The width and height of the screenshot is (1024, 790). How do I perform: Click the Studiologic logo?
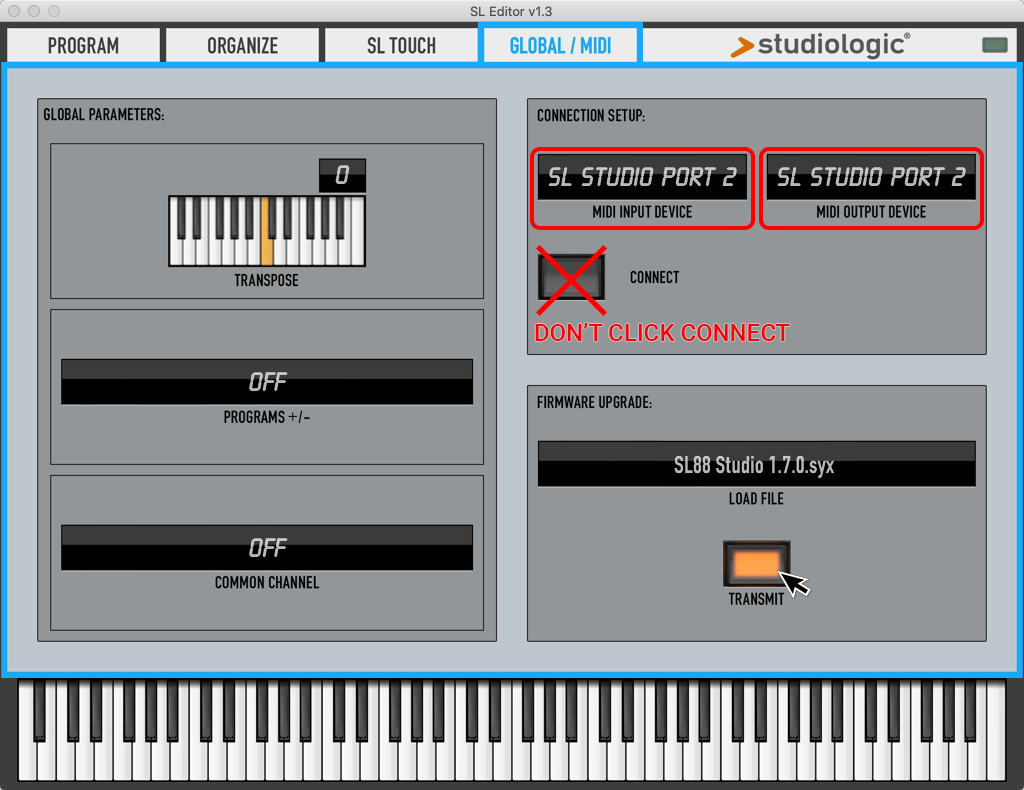(x=820, y=45)
